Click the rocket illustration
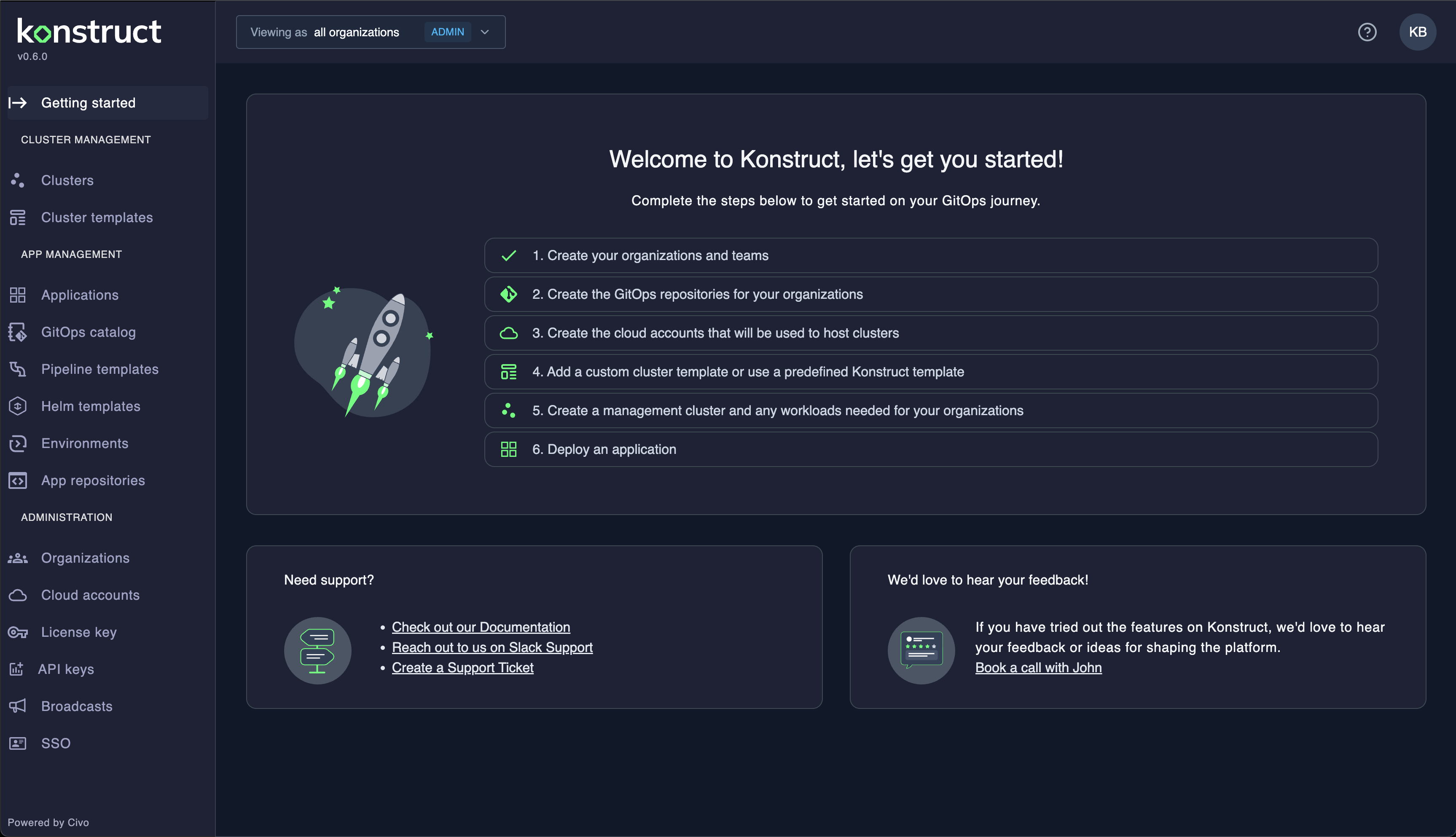 364,352
